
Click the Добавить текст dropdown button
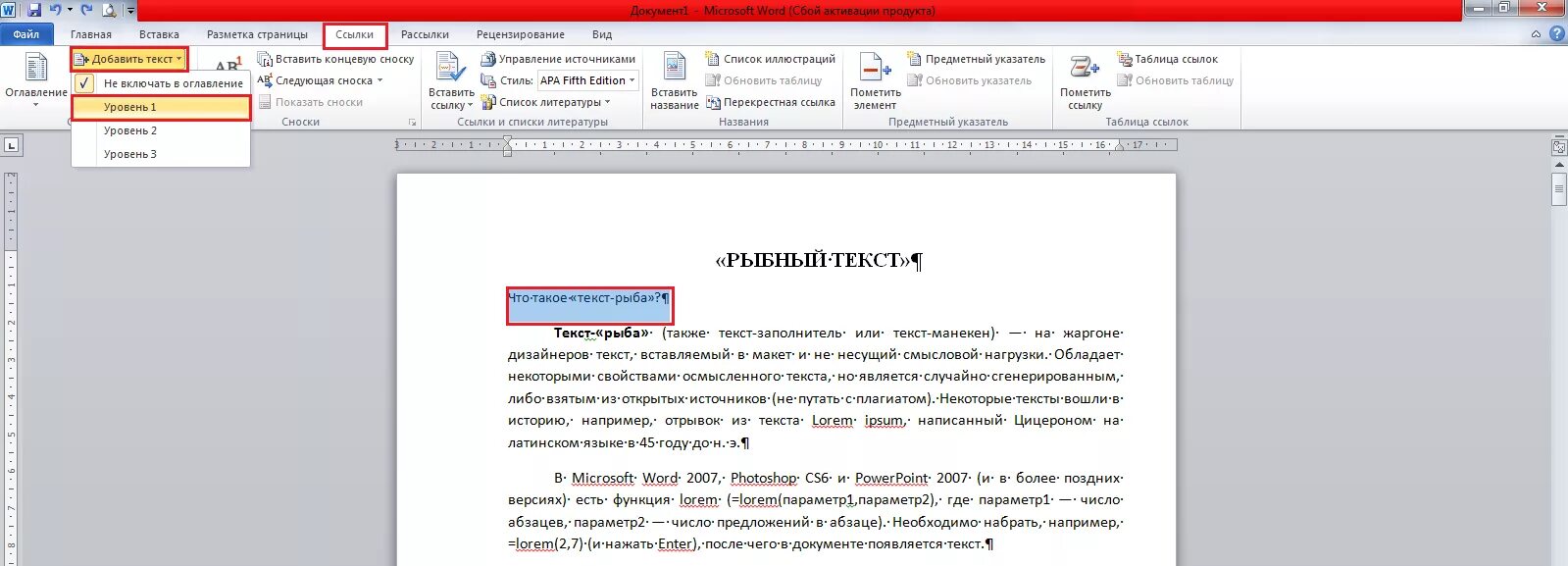pos(128,59)
